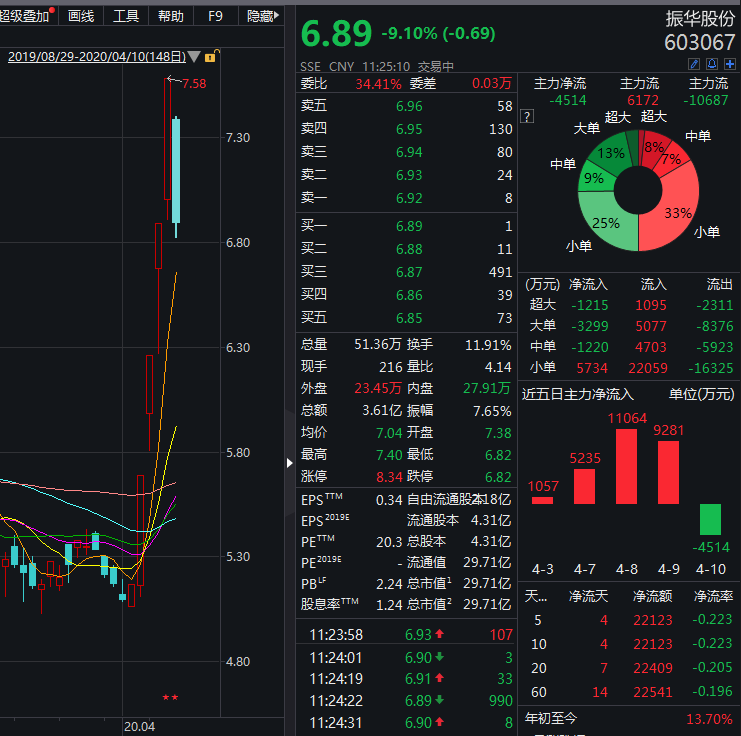Click the 外盘 value 23.45万
The height and width of the screenshot is (736, 741).
[378, 389]
